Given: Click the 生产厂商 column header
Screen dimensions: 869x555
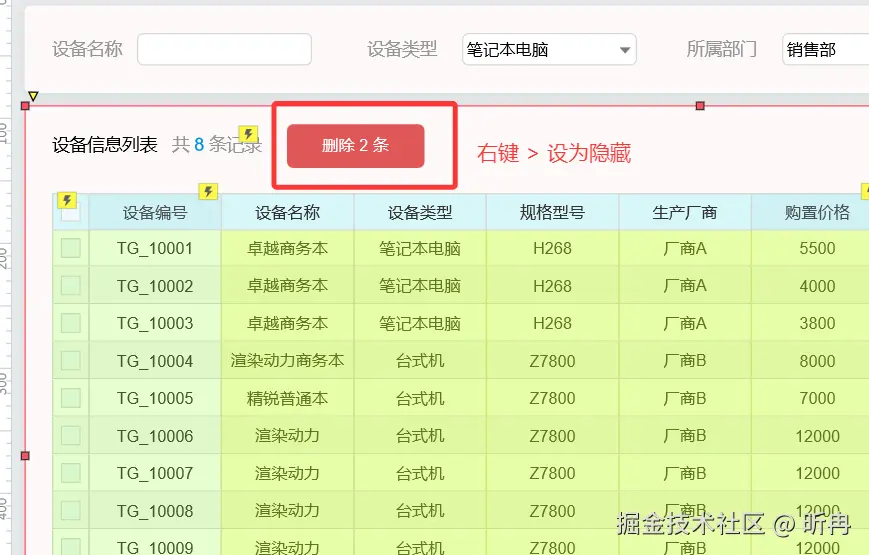Looking at the screenshot, I should 685,212.
